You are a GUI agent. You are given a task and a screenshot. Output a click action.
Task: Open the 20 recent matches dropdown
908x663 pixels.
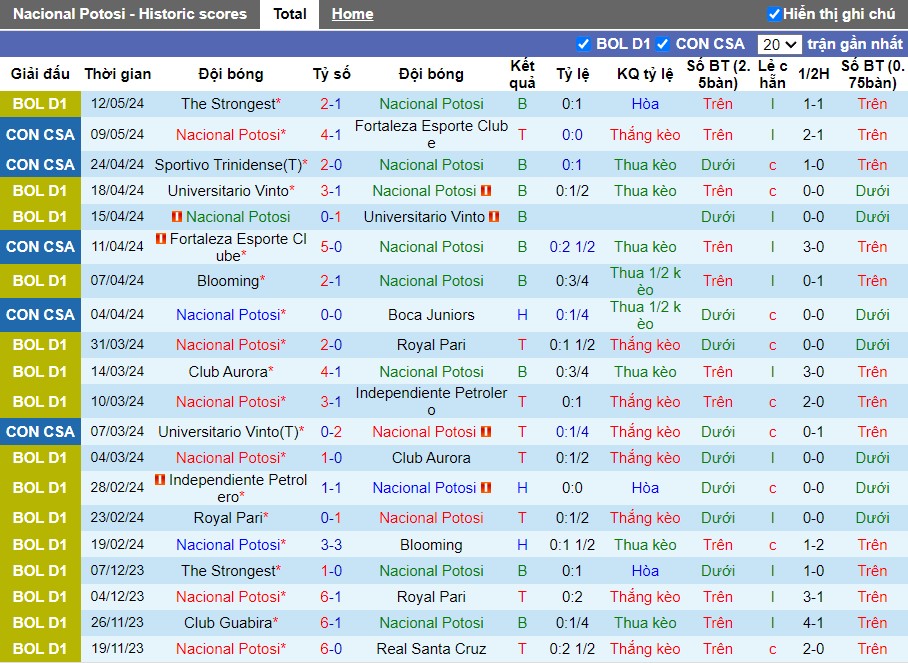point(779,45)
